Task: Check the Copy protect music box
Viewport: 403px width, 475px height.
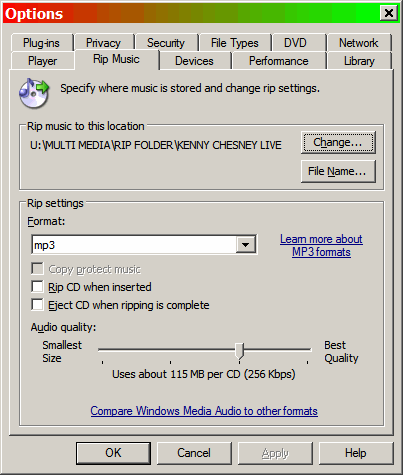Action: [x=37, y=269]
